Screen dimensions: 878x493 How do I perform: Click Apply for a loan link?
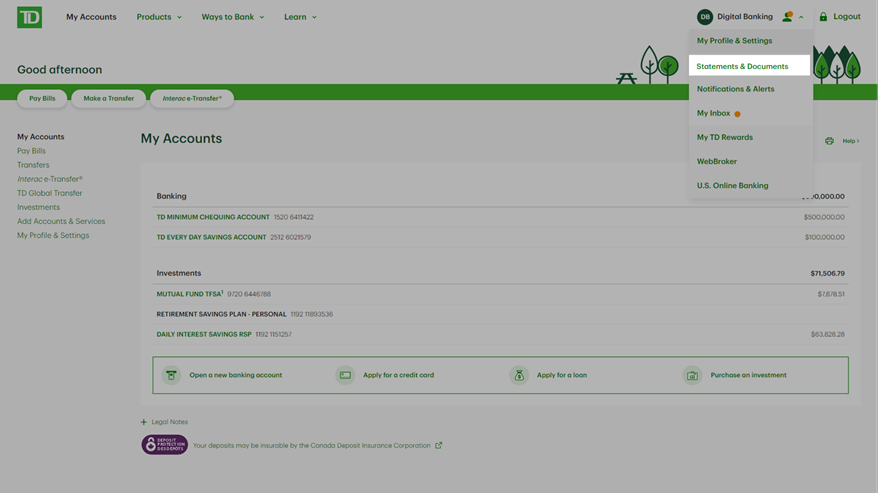pos(562,375)
